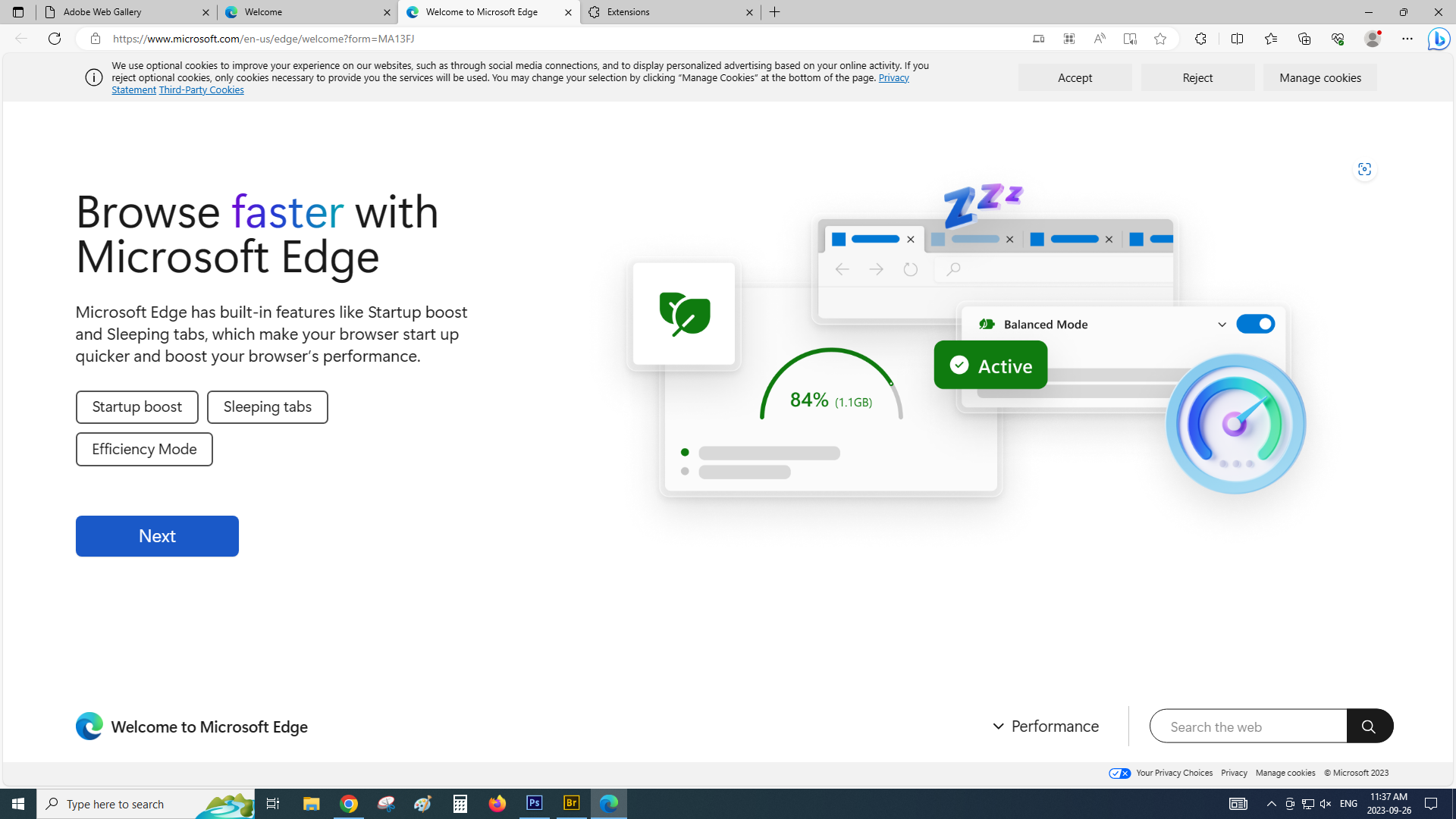Image resolution: width=1456 pixels, height=819 pixels.
Task: Expand the Performance dropdown
Action: point(1046,726)
